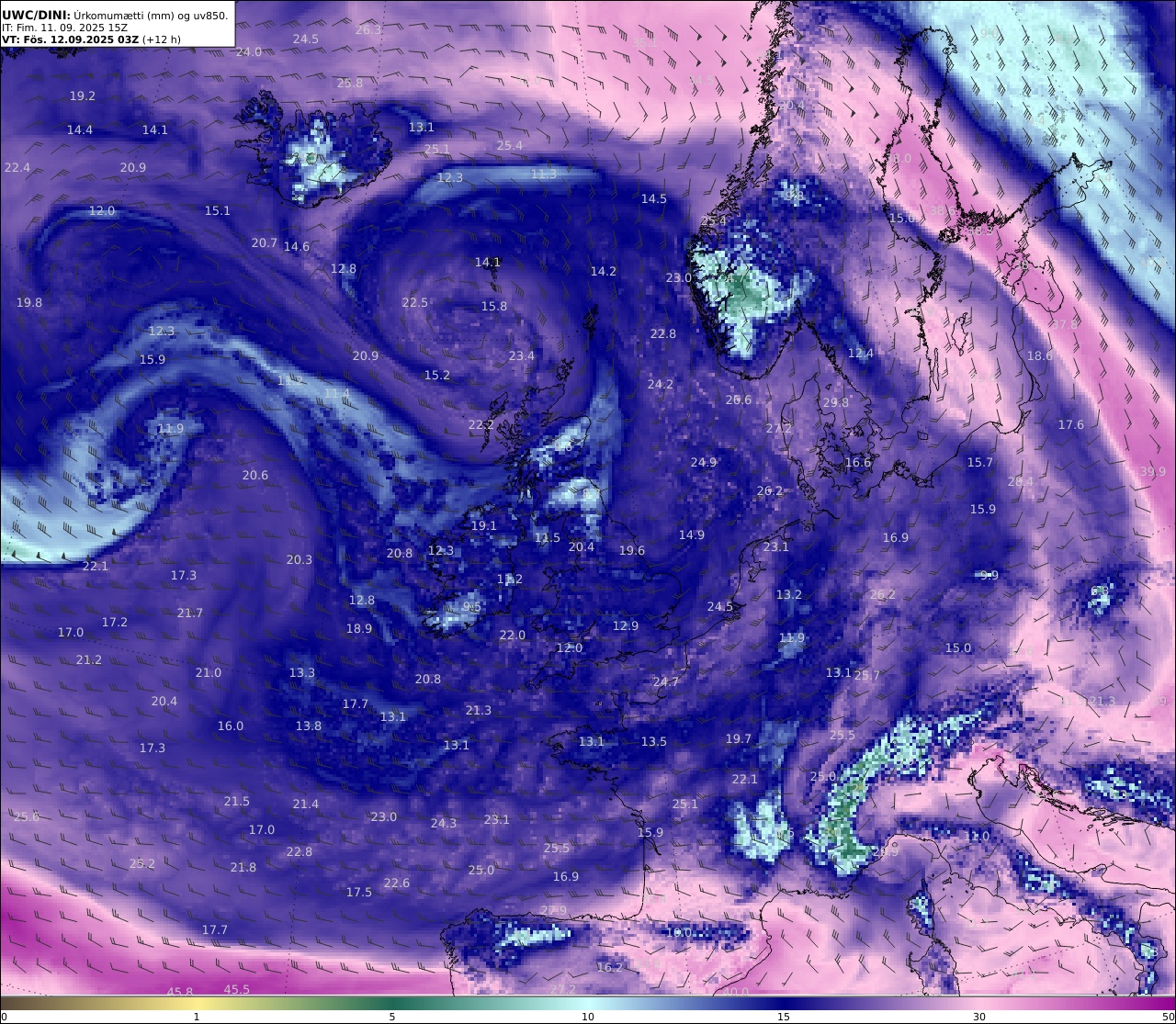Click colorbar tick label 15
The image size is (1176, 1024).
click(x=784, y=1017)
